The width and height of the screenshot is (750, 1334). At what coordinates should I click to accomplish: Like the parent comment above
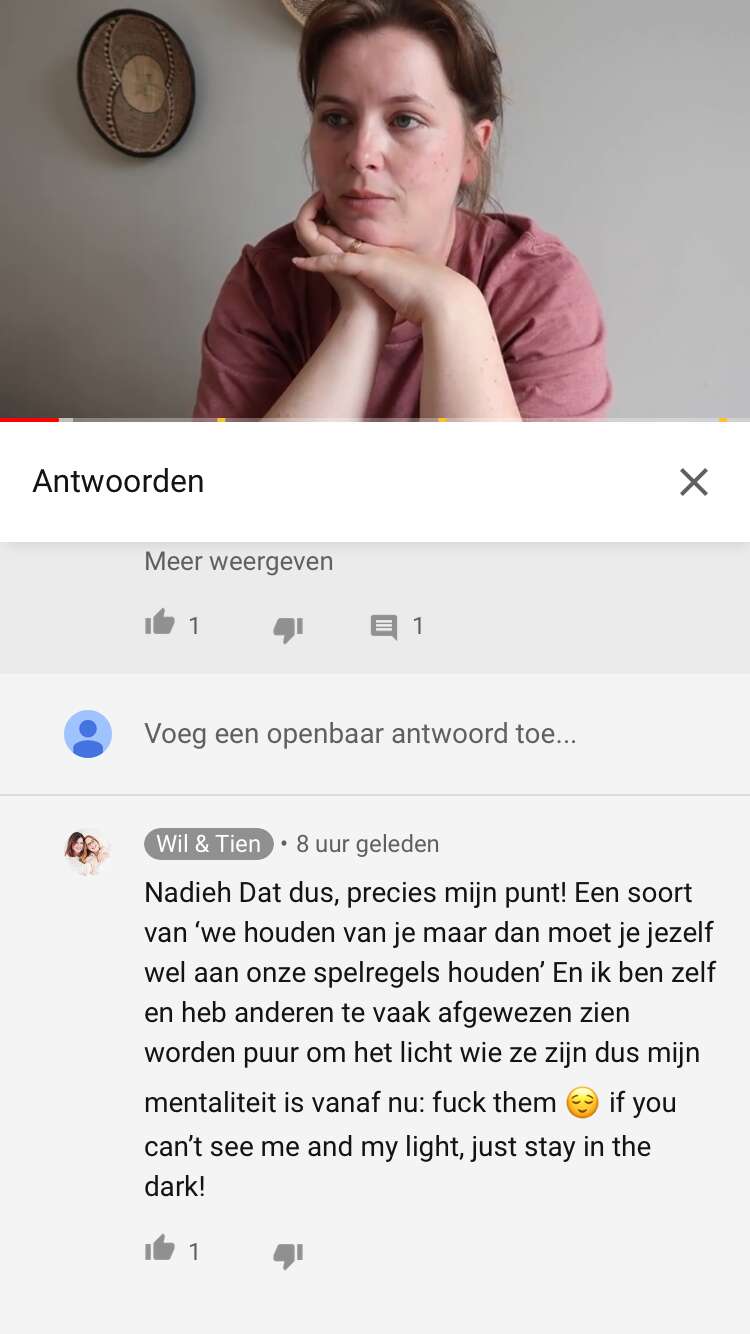pos(160,624)
